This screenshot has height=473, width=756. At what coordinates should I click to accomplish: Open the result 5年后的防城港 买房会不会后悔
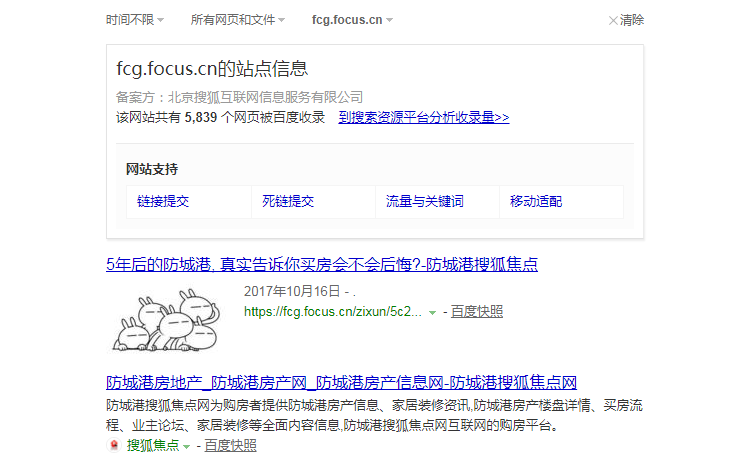(x=322, y=264)
